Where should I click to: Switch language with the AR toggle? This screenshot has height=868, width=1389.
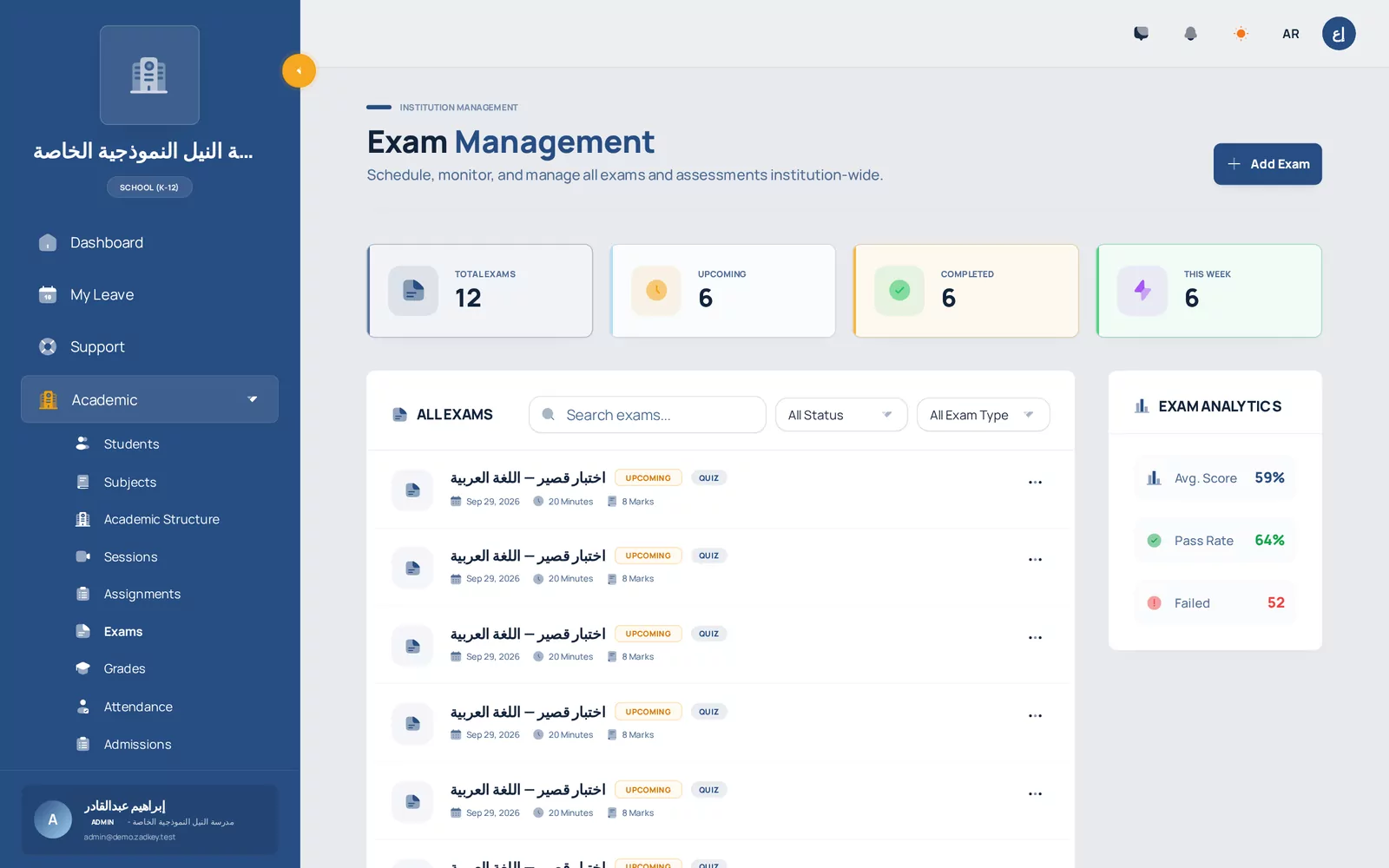pyautogui.click(x=1291, y=34)
